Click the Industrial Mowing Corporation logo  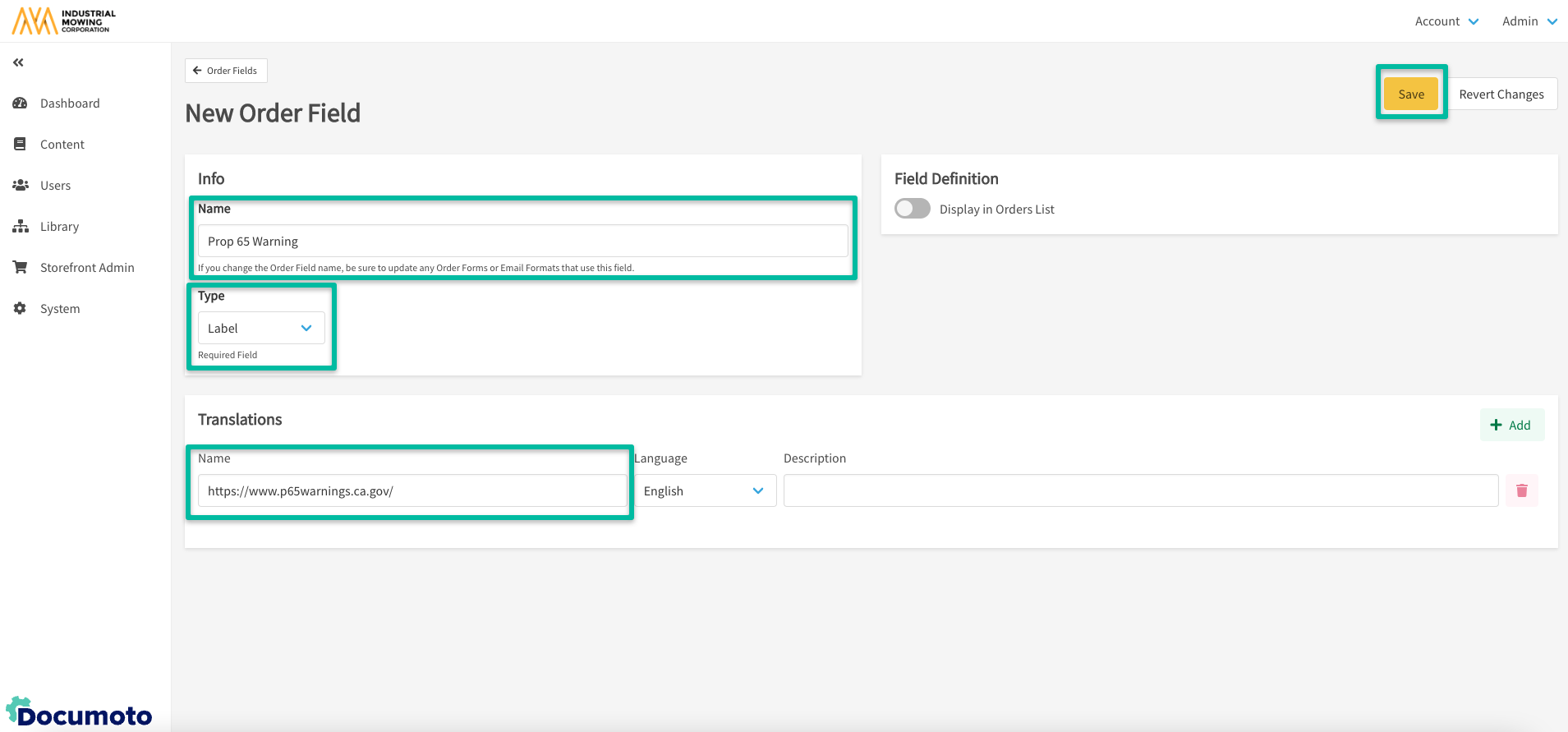(x=64, y=21)
